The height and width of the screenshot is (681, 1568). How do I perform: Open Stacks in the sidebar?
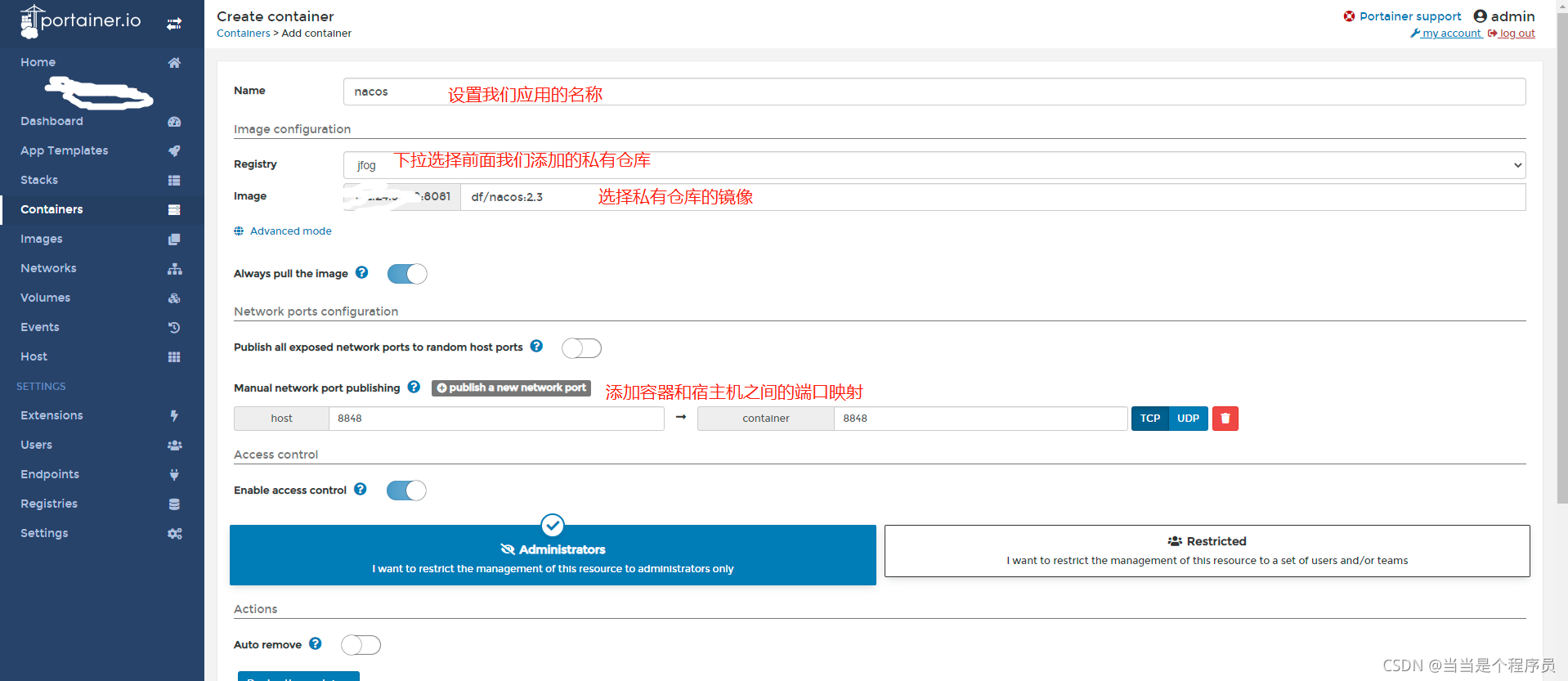point(39,180)
